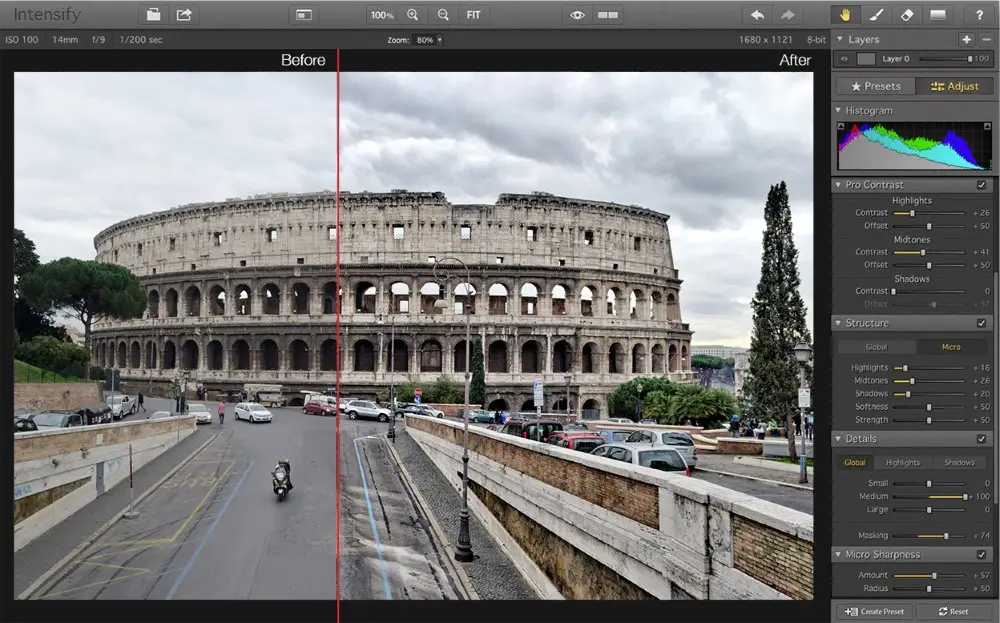The width and height of the screenshot is (1000, 623).
Task: Remove layer with the minus button
Action: (x=987, y=40)
